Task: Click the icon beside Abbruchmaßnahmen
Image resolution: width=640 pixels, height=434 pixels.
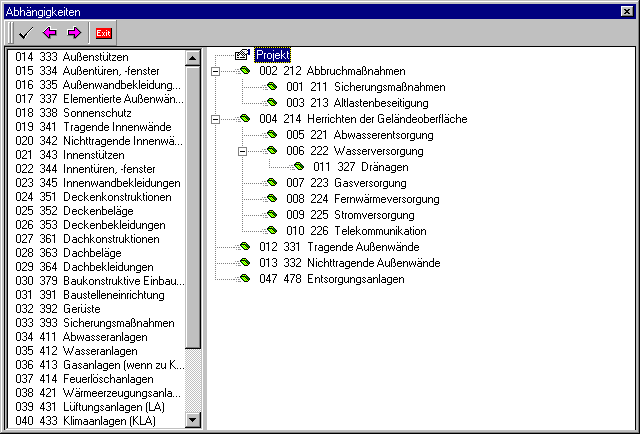Action: pyautogui.click(x=244, y=71)
